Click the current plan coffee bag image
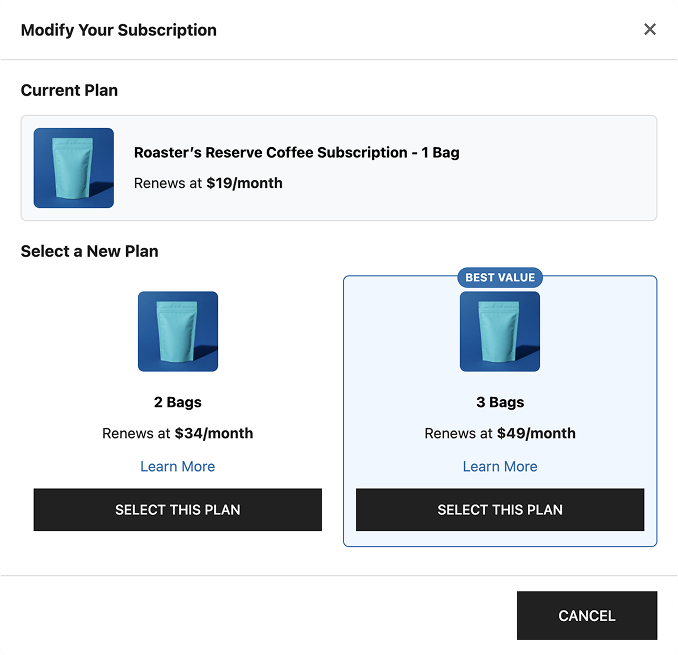This screenshot has height=655, width=678. click(x=74, y=168)
